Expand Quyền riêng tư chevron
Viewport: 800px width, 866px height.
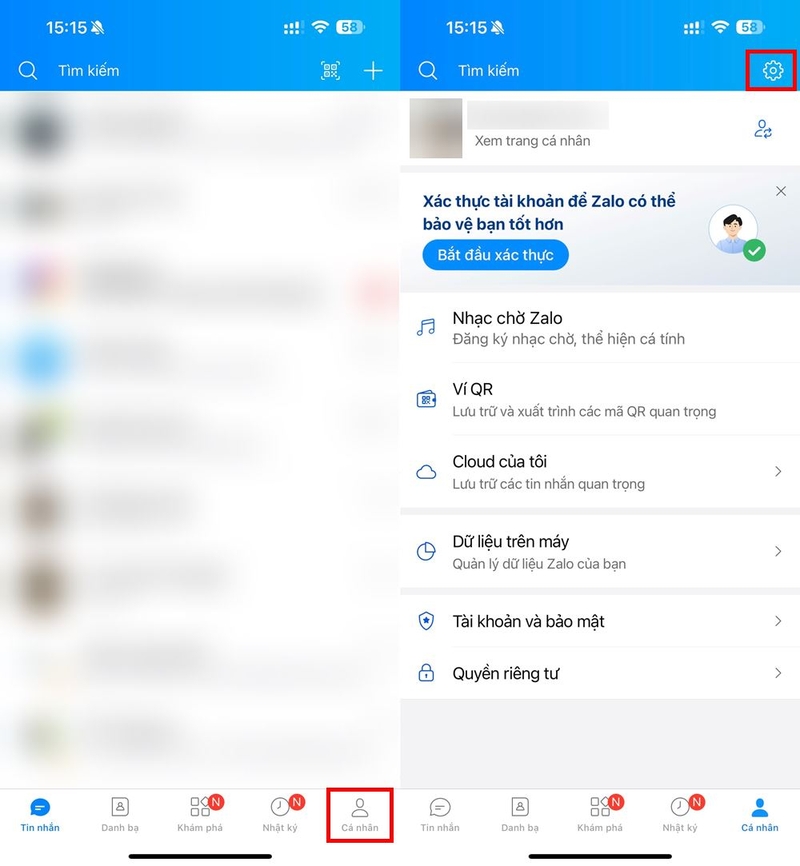pos(778,673)
